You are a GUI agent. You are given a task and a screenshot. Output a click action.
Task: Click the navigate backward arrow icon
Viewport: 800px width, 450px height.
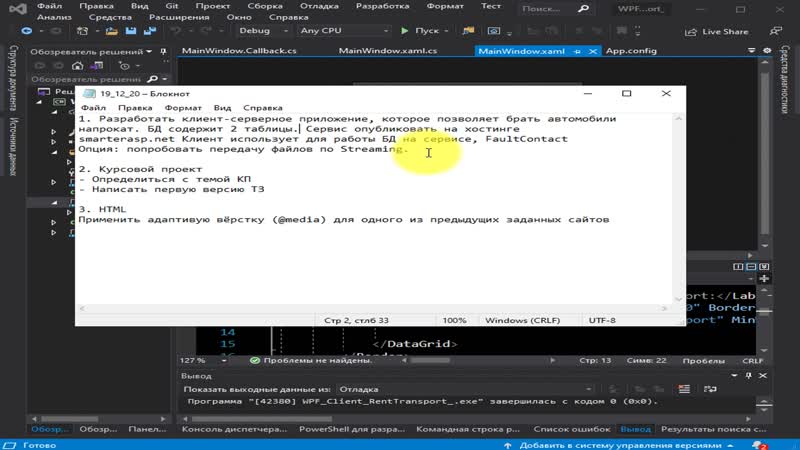coord(27,31)
